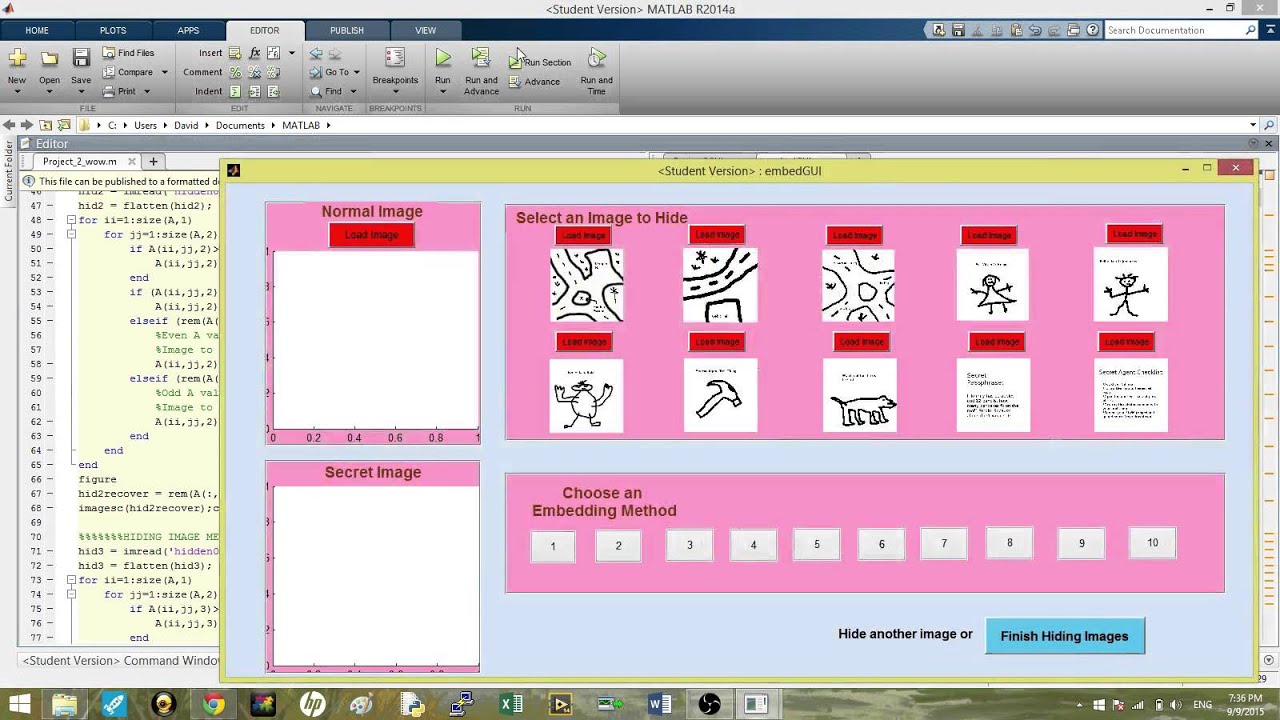The image size is (1280, 720).
Task: Click the Run and Time icon
Action: pos(596,59)
